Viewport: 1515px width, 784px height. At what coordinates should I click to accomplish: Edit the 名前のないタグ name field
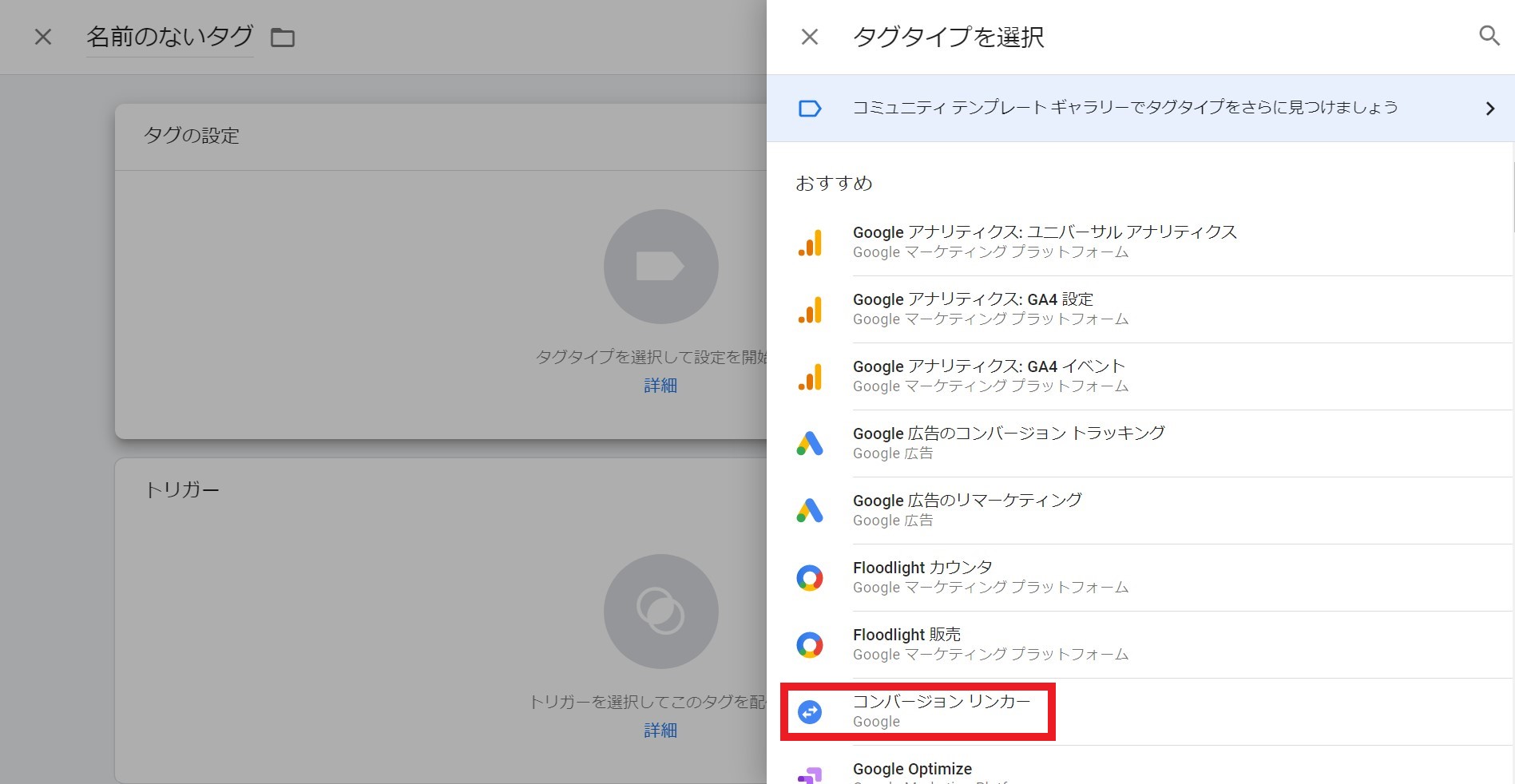tap(169, 37)
